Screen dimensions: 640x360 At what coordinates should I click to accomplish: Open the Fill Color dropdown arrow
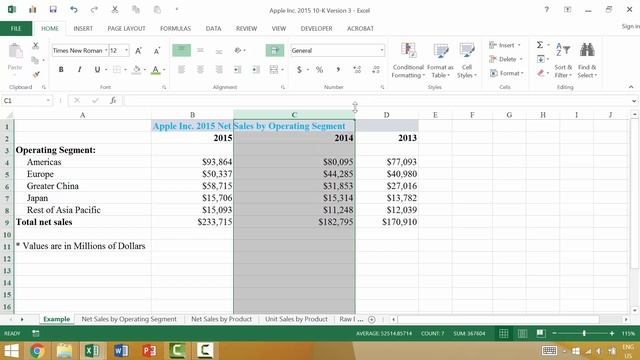click(144, 70)
